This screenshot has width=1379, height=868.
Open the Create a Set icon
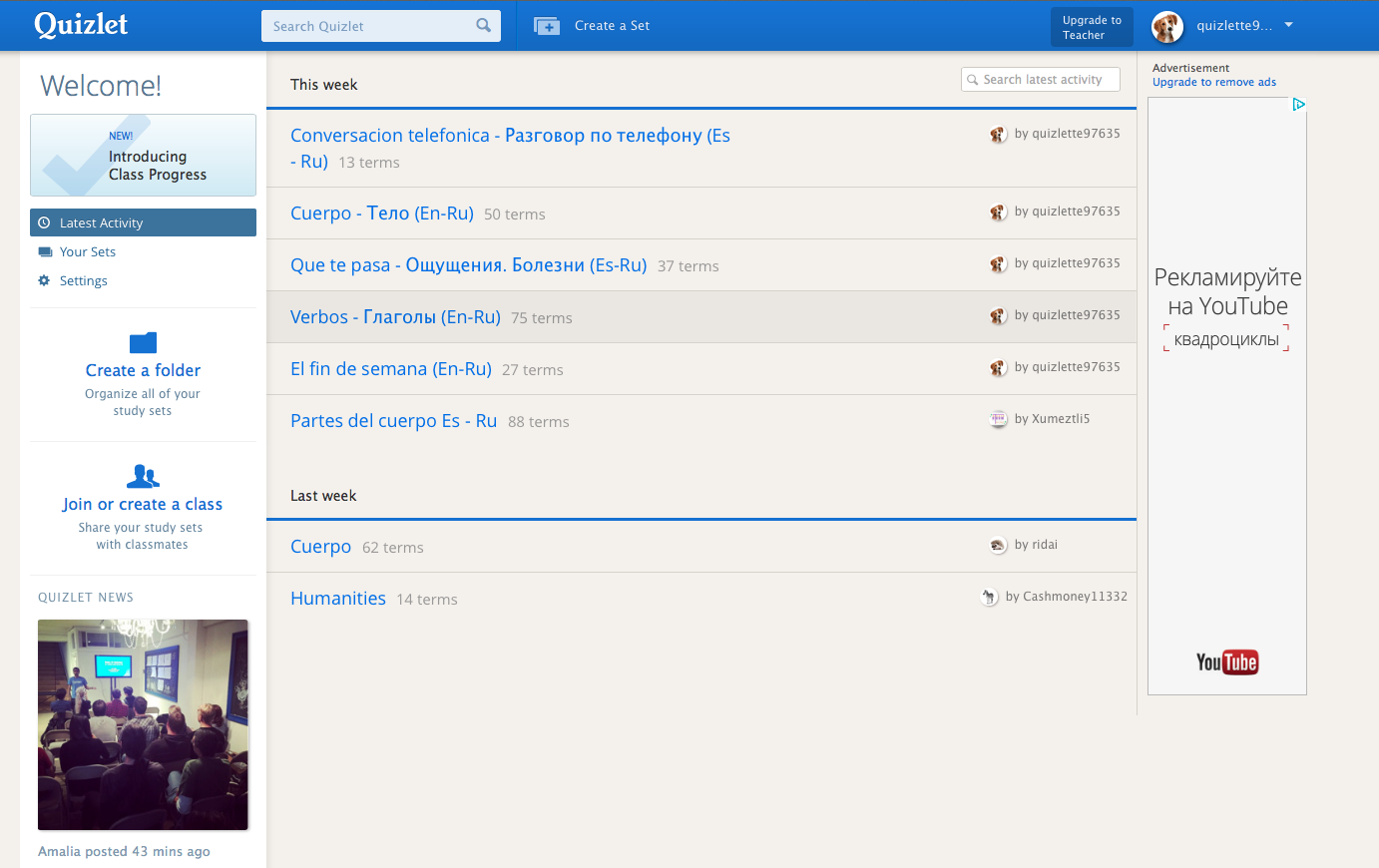(x=547, y=26)
